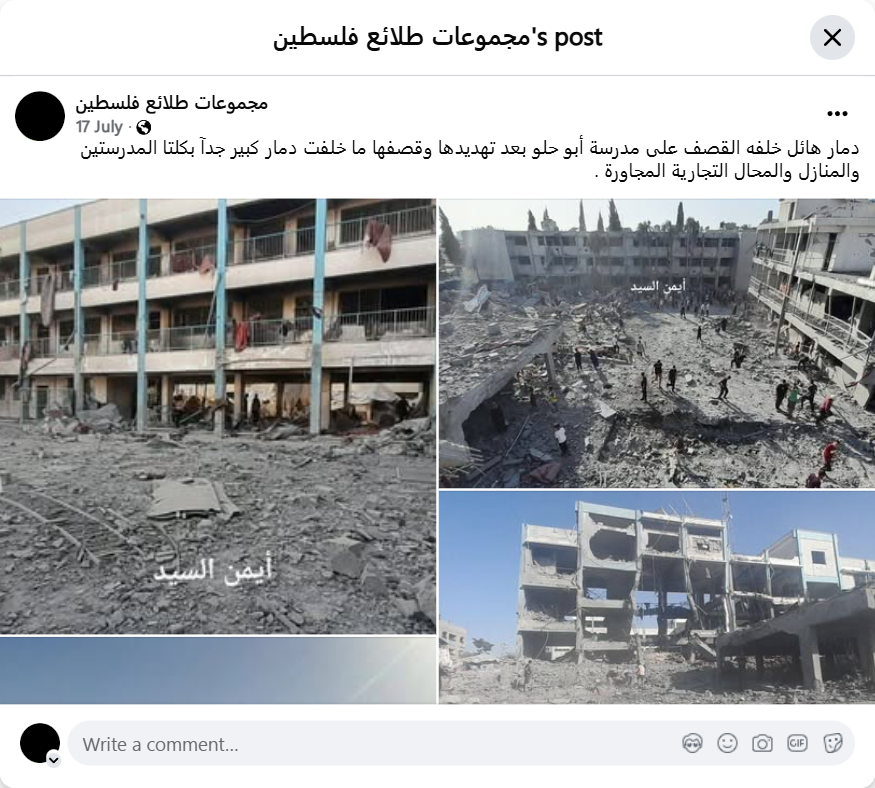
Task: Open the GIF picker in comment box
Action: (x=797, y=743)
